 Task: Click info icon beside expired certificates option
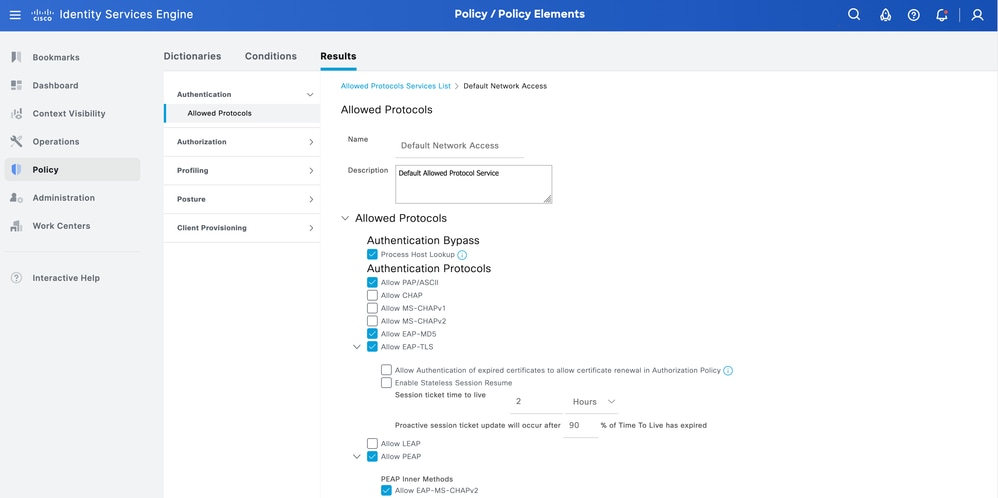[728, 370]
